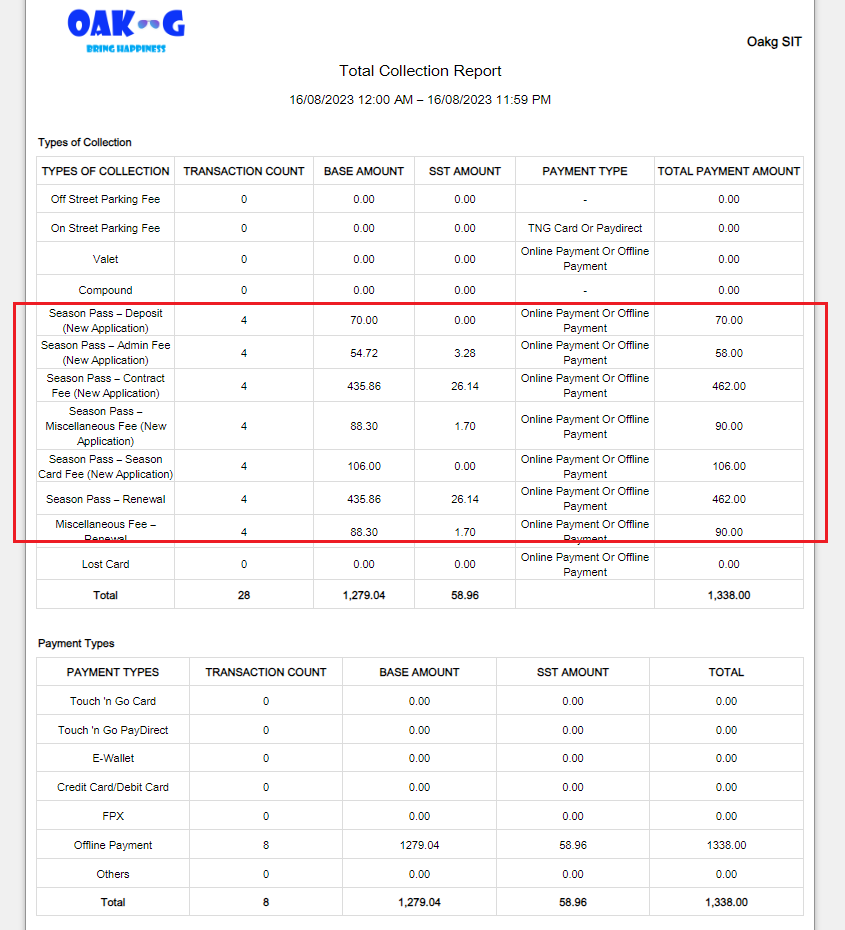Click the 'Credit Card/Debit Card' row label

(x=113, y=788)
